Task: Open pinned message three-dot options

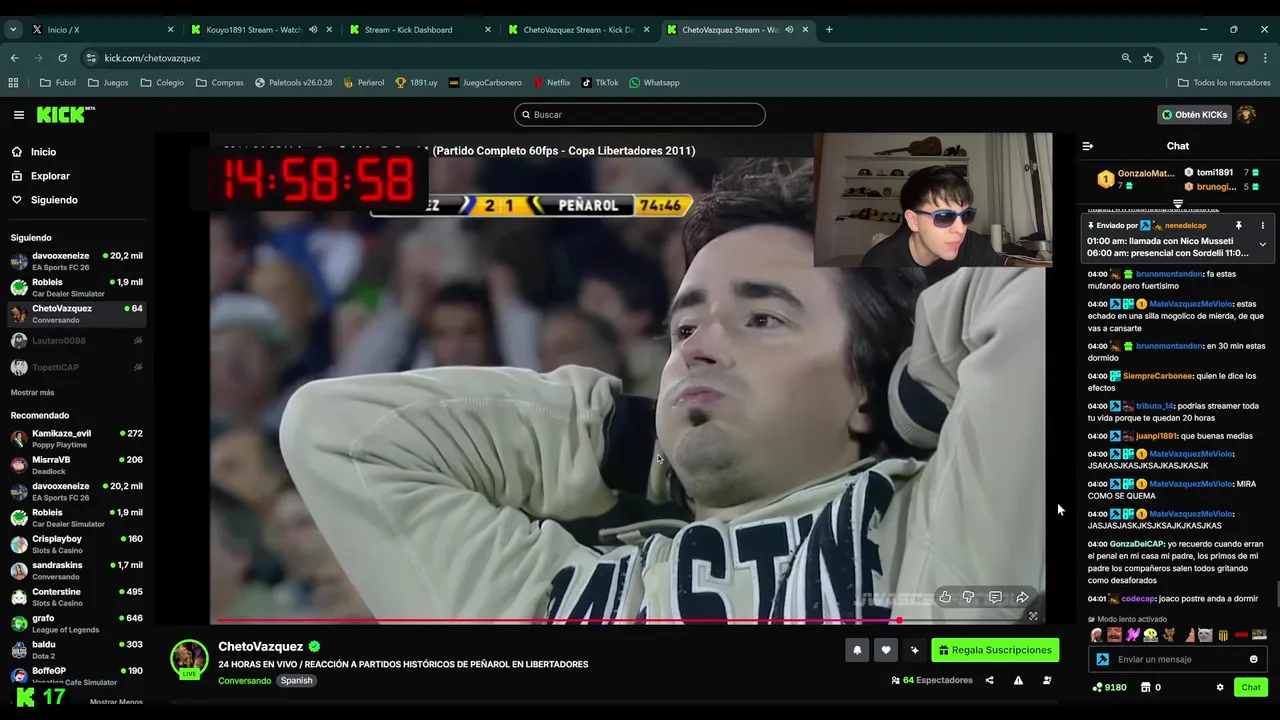Action: (x=1262, y=226)
